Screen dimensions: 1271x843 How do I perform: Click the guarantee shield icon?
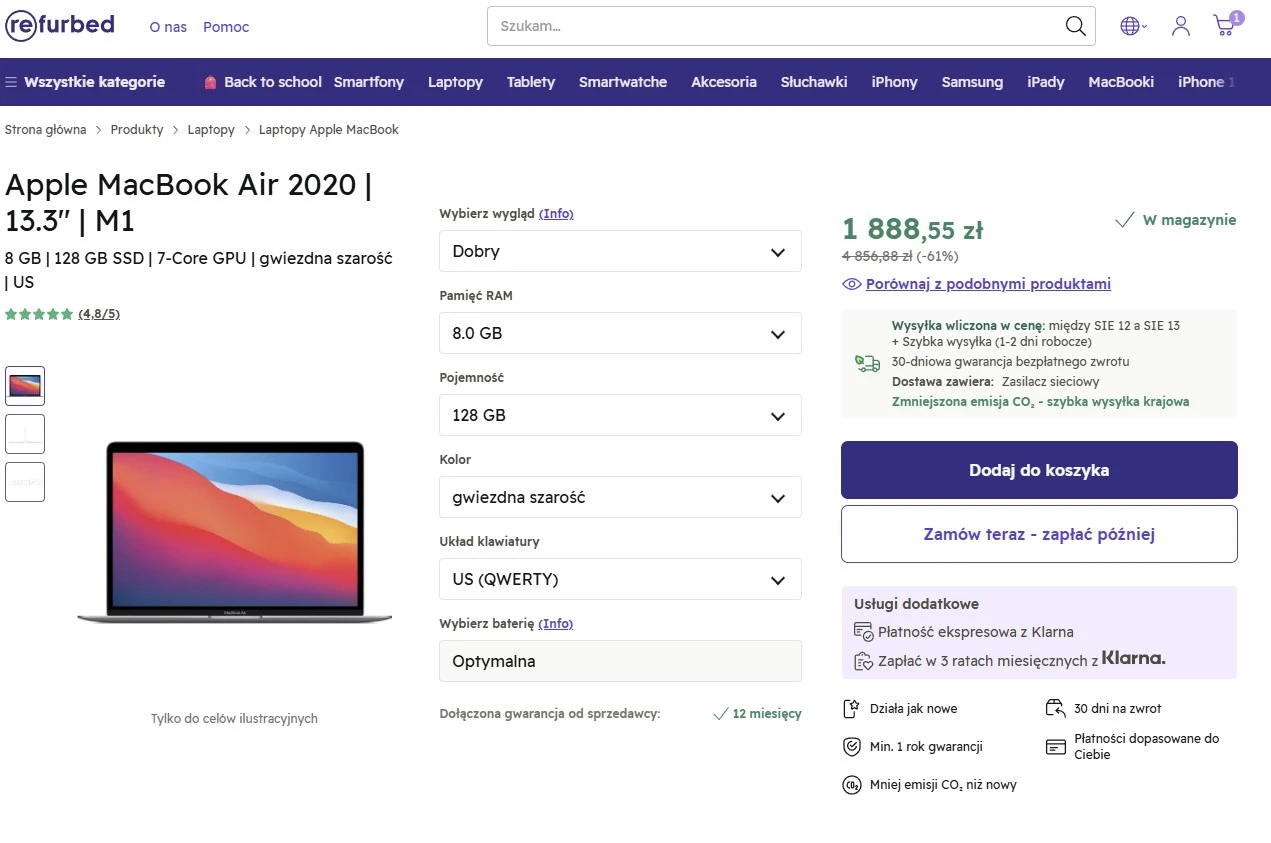coord(851,747)
